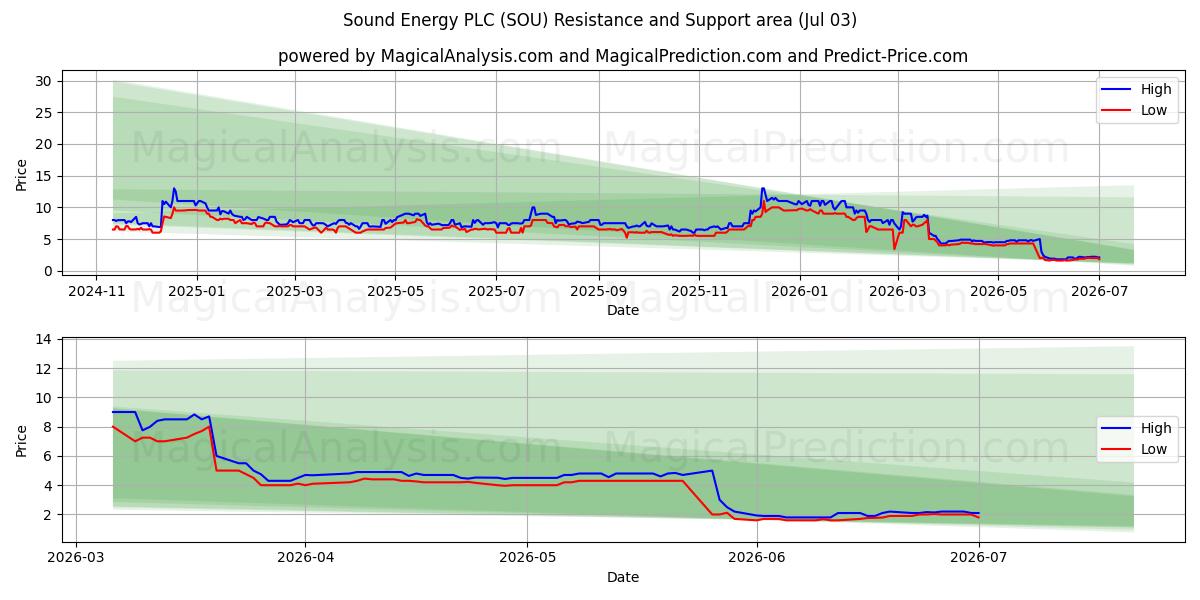Click the '2026-06' x-axis label in bottom chart
Screen dimensions: 1200x600
757,558
